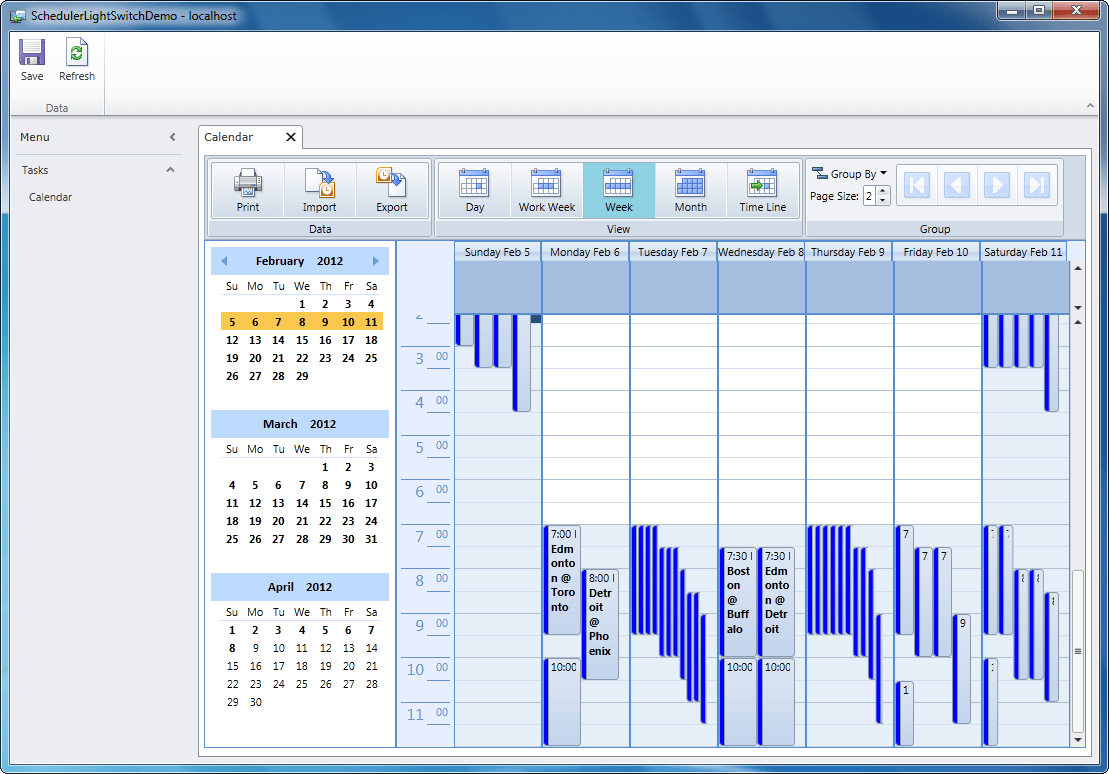This screenshot has height=774, width=1109.
Task: Click the 10:00 time ruler label
Action: click(x=426, y=669)
